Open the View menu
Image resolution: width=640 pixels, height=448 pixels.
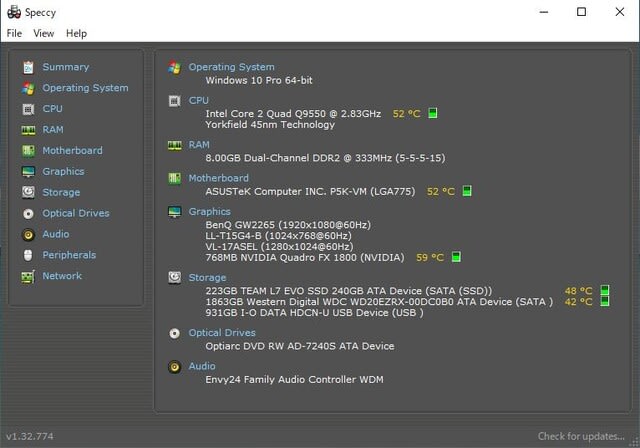click(x=44, y=33)
